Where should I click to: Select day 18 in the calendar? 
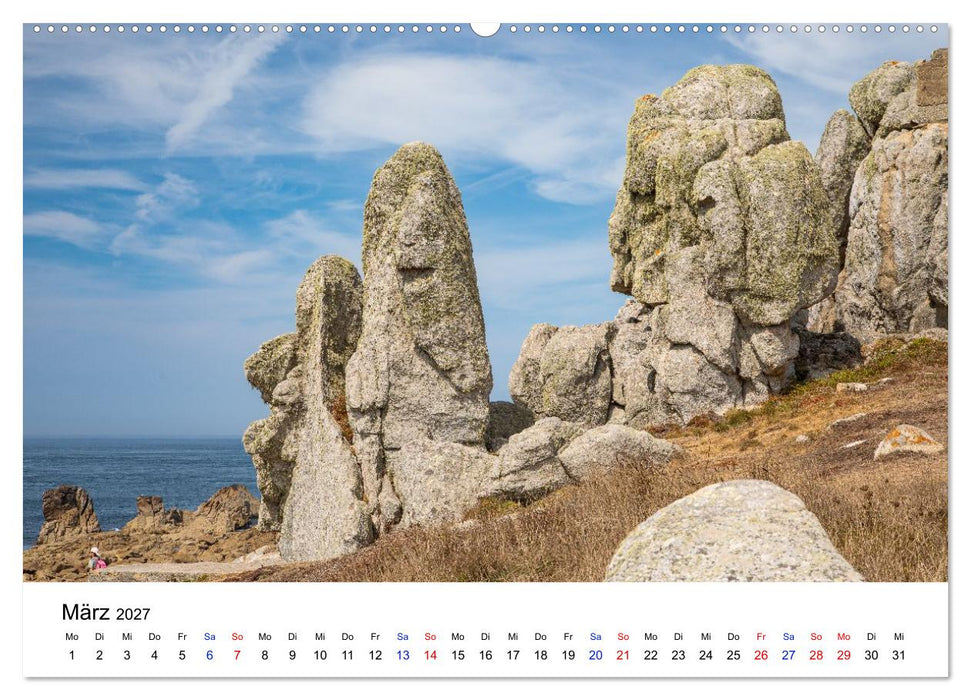(541, 655)
